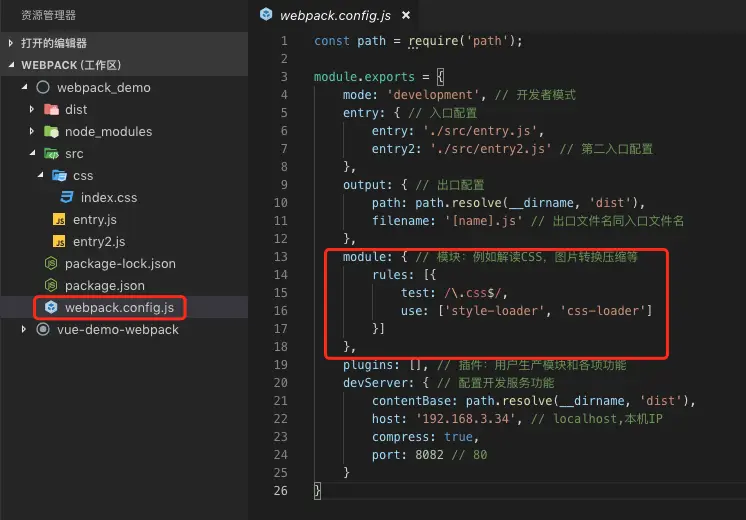This screenshot has height=520, width=746.
Task: Click the node icon beside package-lock.json
Action: [51, 263]
